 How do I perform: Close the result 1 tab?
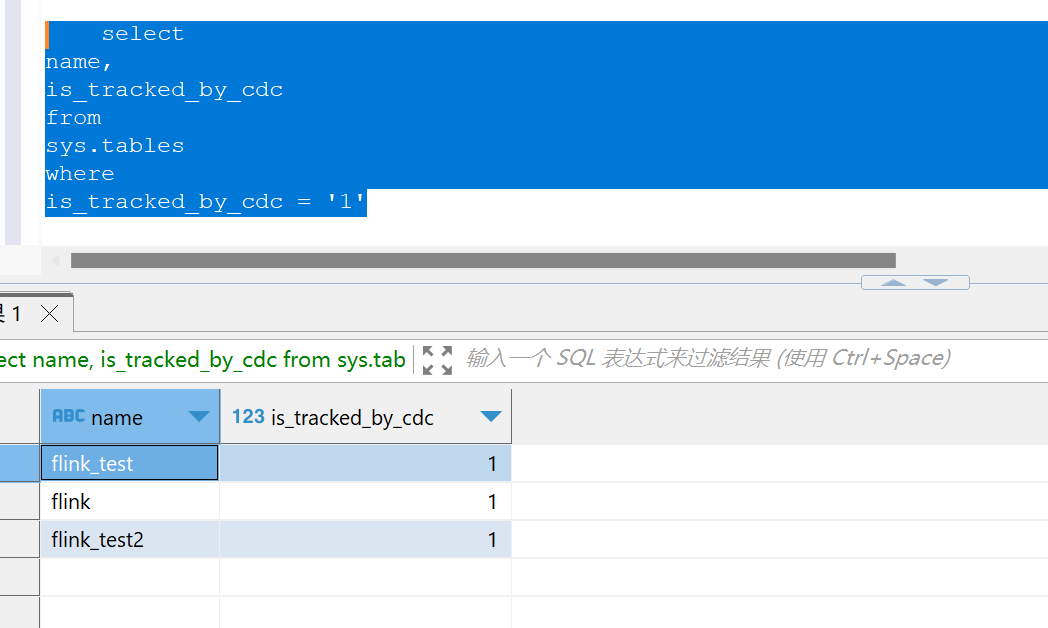pyautogui.click(x=49, y=313)
